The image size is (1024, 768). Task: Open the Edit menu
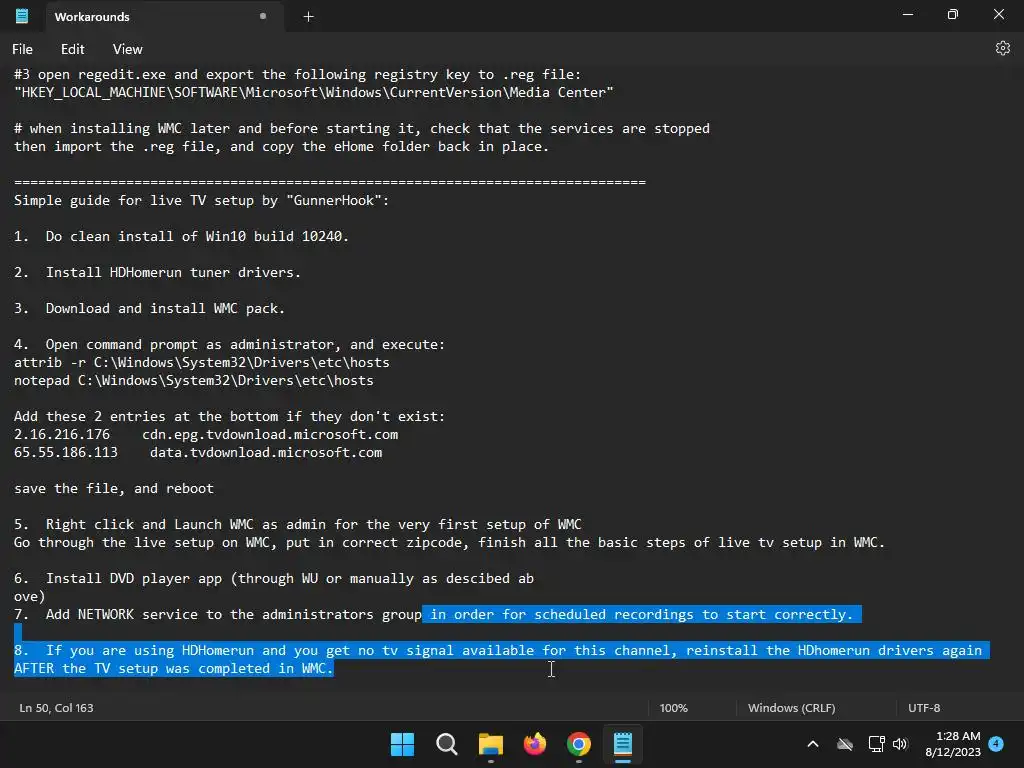(72, 49)
